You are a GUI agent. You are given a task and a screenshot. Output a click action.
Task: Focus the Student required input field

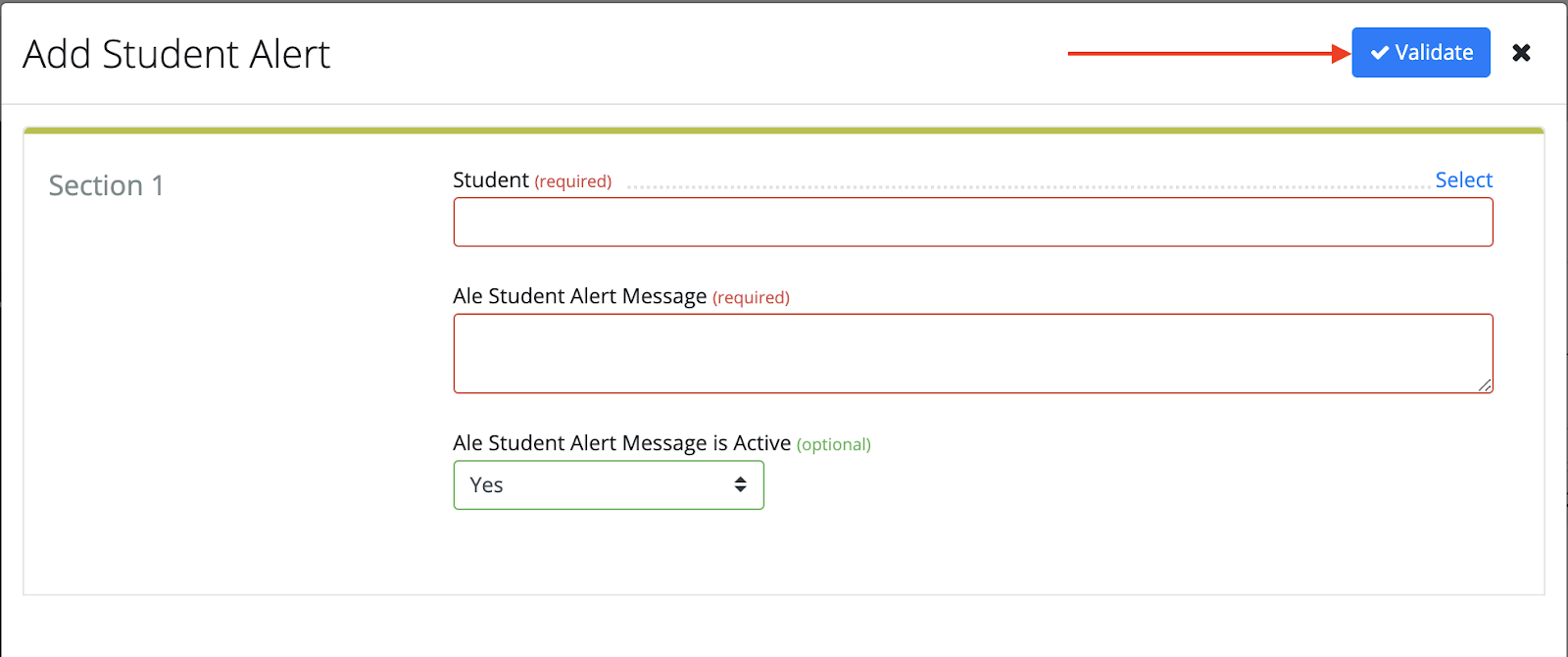coord(972,222)
